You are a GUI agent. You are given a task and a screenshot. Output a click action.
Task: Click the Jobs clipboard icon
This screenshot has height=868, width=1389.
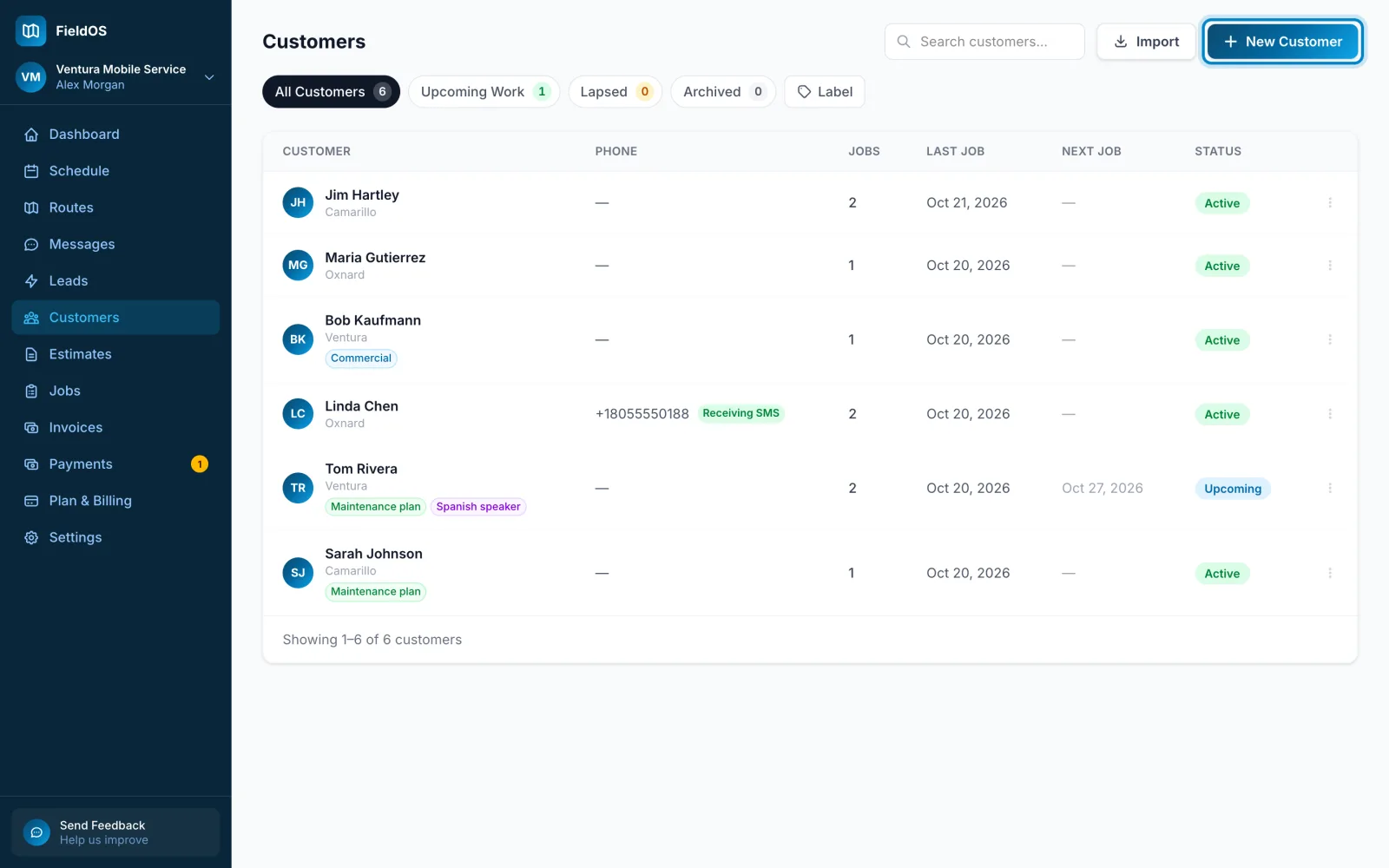click(x=31, y=391)
